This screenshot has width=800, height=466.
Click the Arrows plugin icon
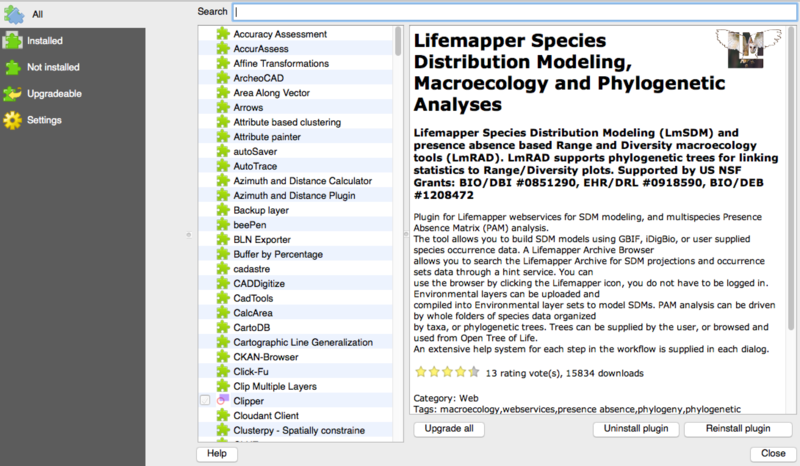223,108
